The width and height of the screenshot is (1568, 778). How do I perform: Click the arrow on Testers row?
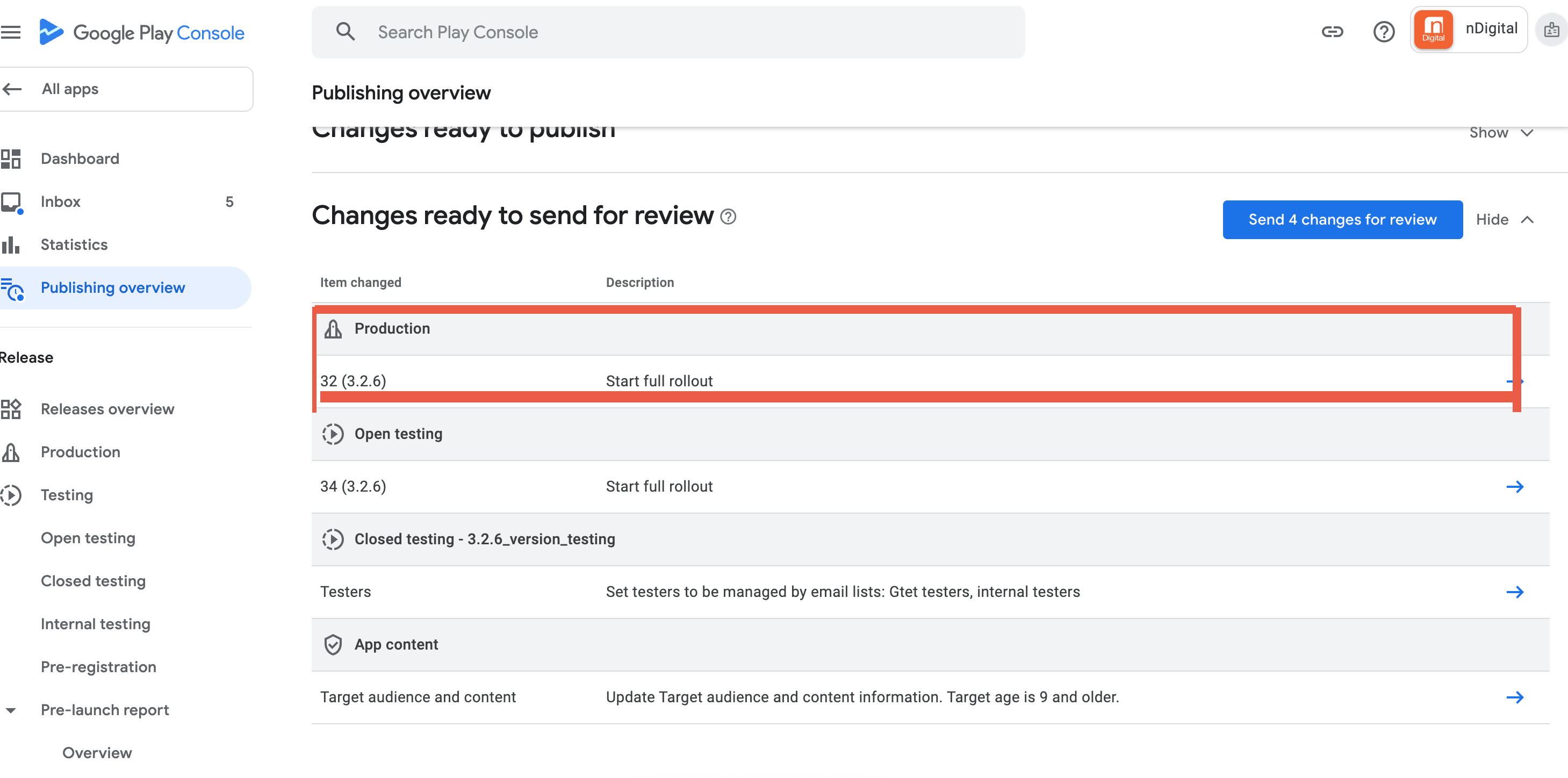click(x=1514, y=592)
